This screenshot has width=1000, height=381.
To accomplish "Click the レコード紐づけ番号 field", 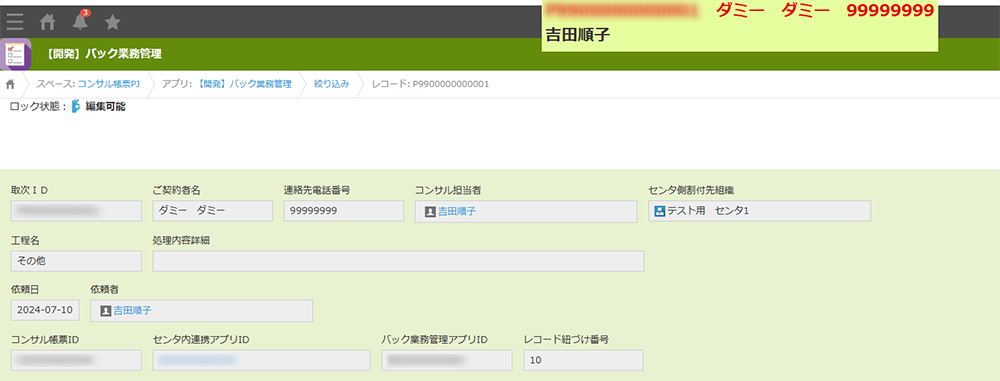I will click(584, 360).
